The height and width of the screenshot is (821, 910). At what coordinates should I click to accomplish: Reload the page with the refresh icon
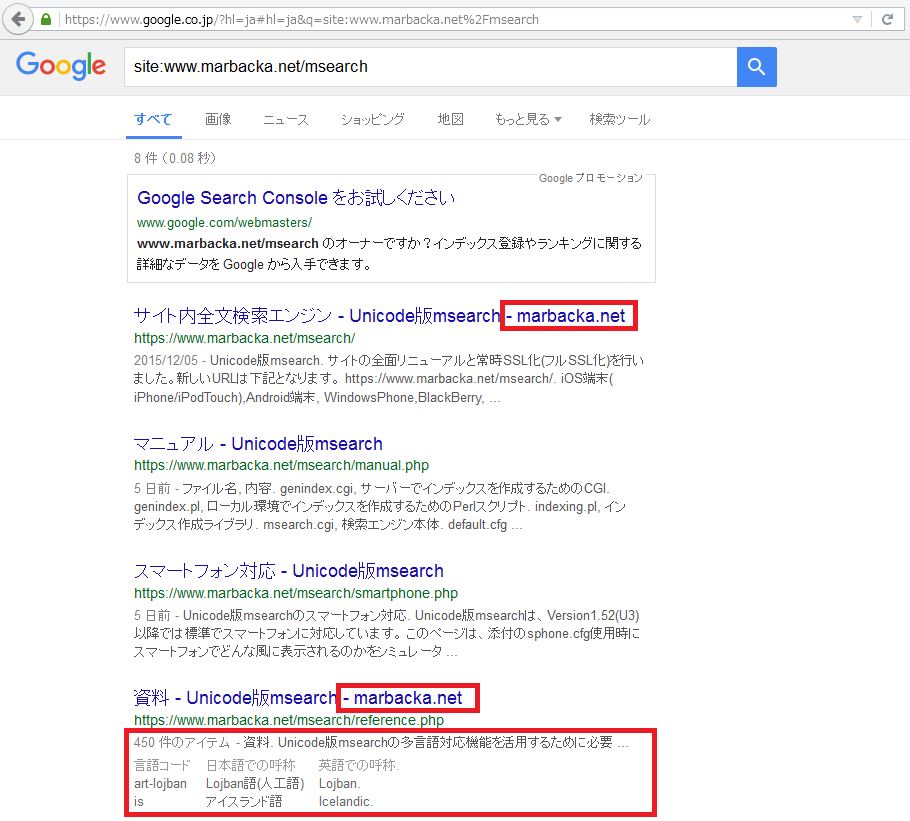887,19
